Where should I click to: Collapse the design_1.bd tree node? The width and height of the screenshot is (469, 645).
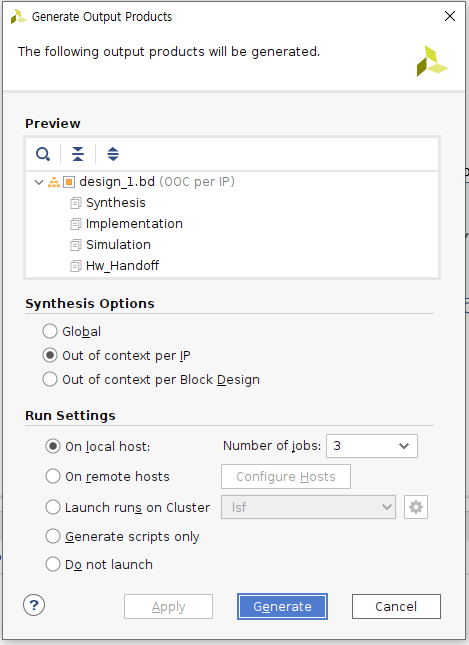click(39, 182)
